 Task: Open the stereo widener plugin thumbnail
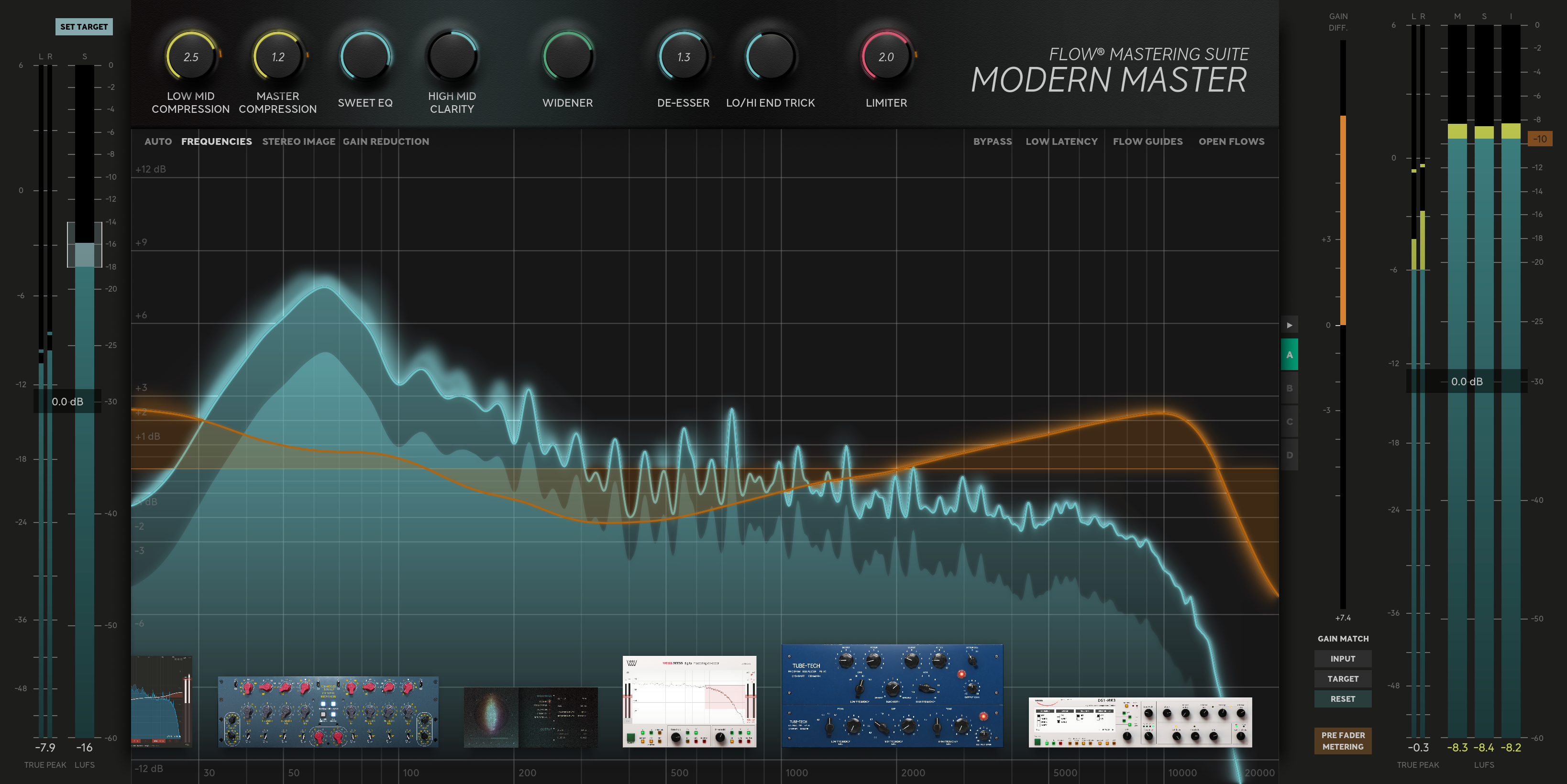(x=530, y=717)
